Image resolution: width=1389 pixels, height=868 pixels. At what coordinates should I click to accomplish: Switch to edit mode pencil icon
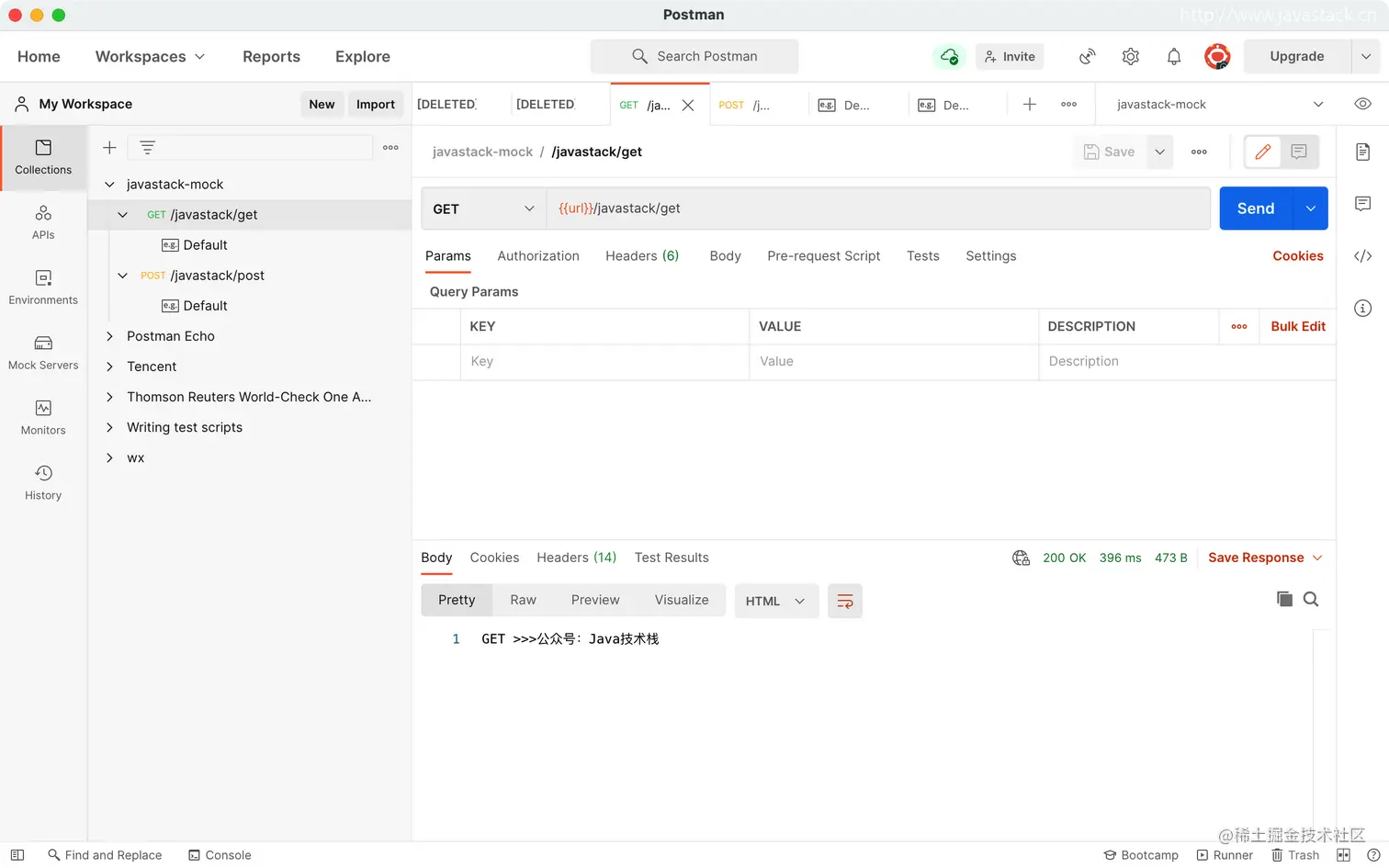1263,152
